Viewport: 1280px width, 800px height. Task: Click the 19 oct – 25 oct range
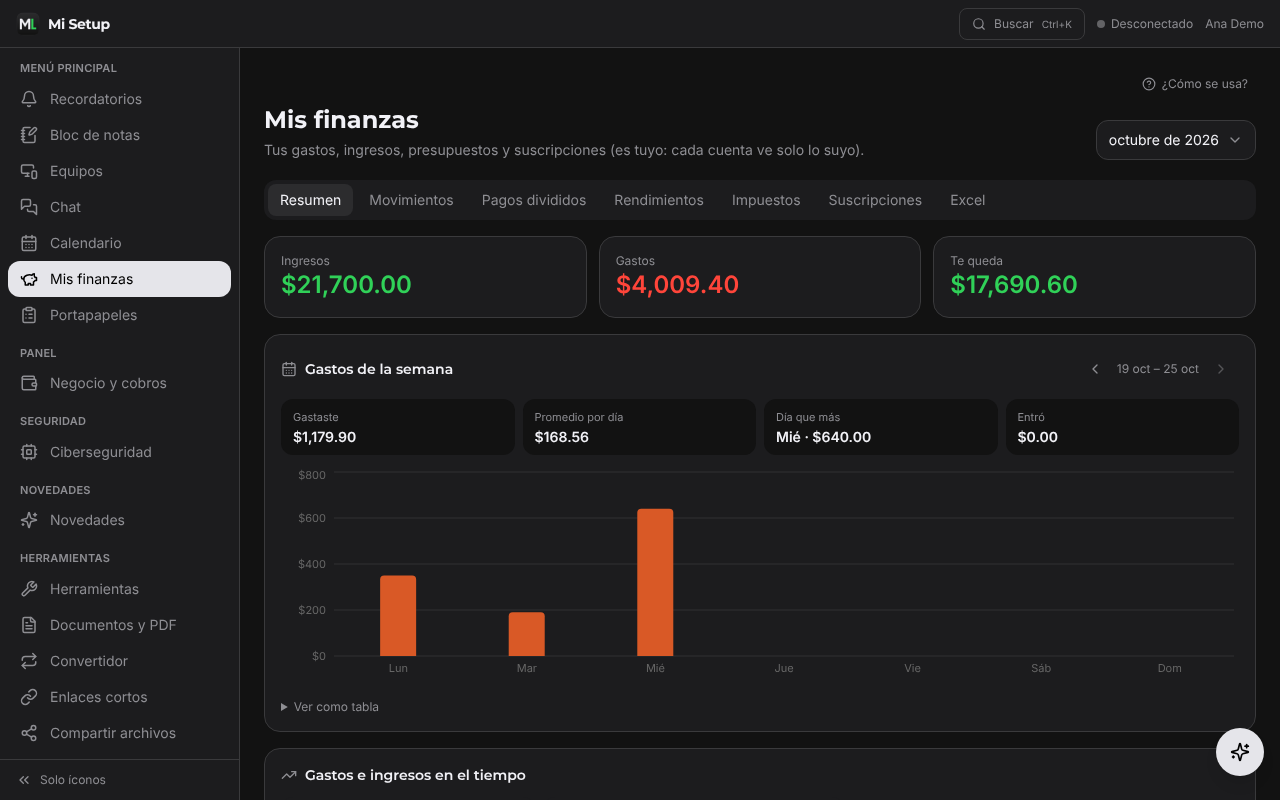point(1158,369)
